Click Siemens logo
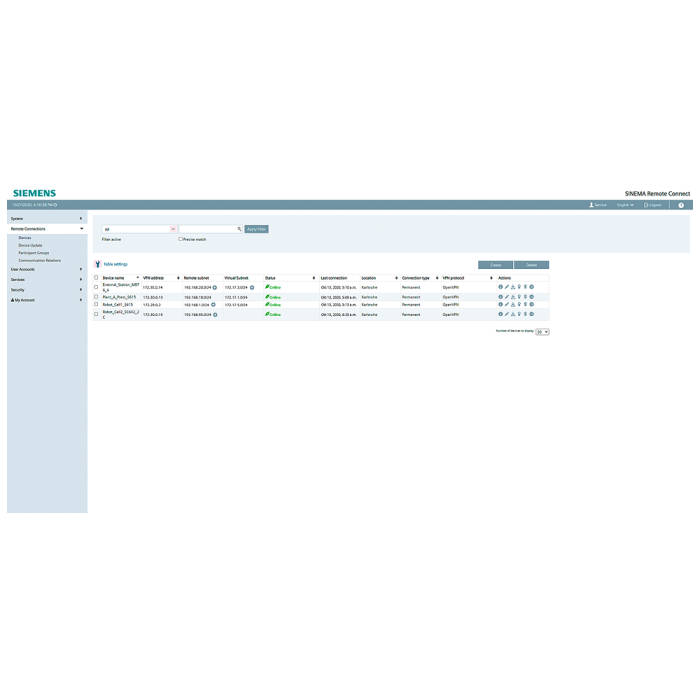 point(33,193)
